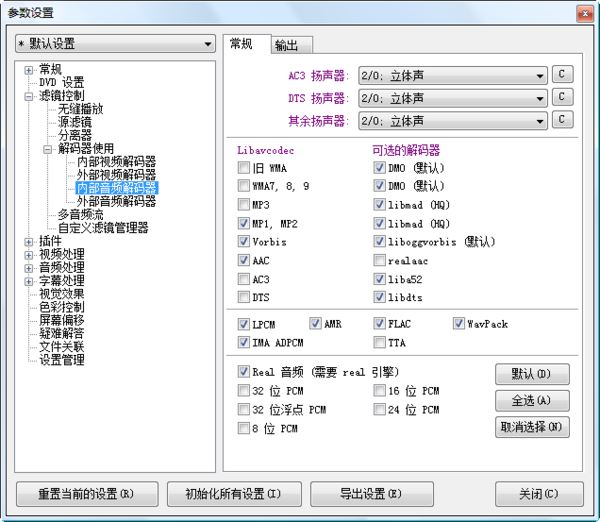Enable the 旧 WMA checkbox
The image size is (600, 522).
tap(244, 168)
